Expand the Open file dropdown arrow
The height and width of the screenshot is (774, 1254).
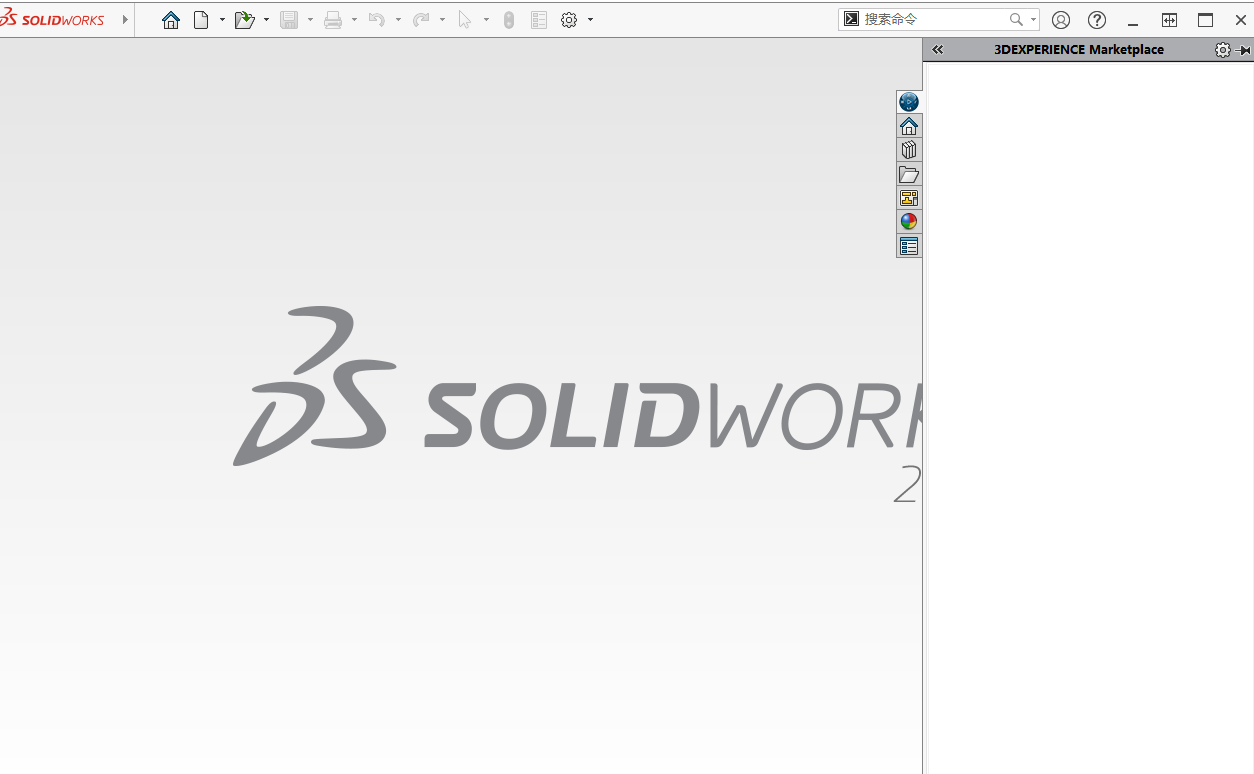(266, 20)
